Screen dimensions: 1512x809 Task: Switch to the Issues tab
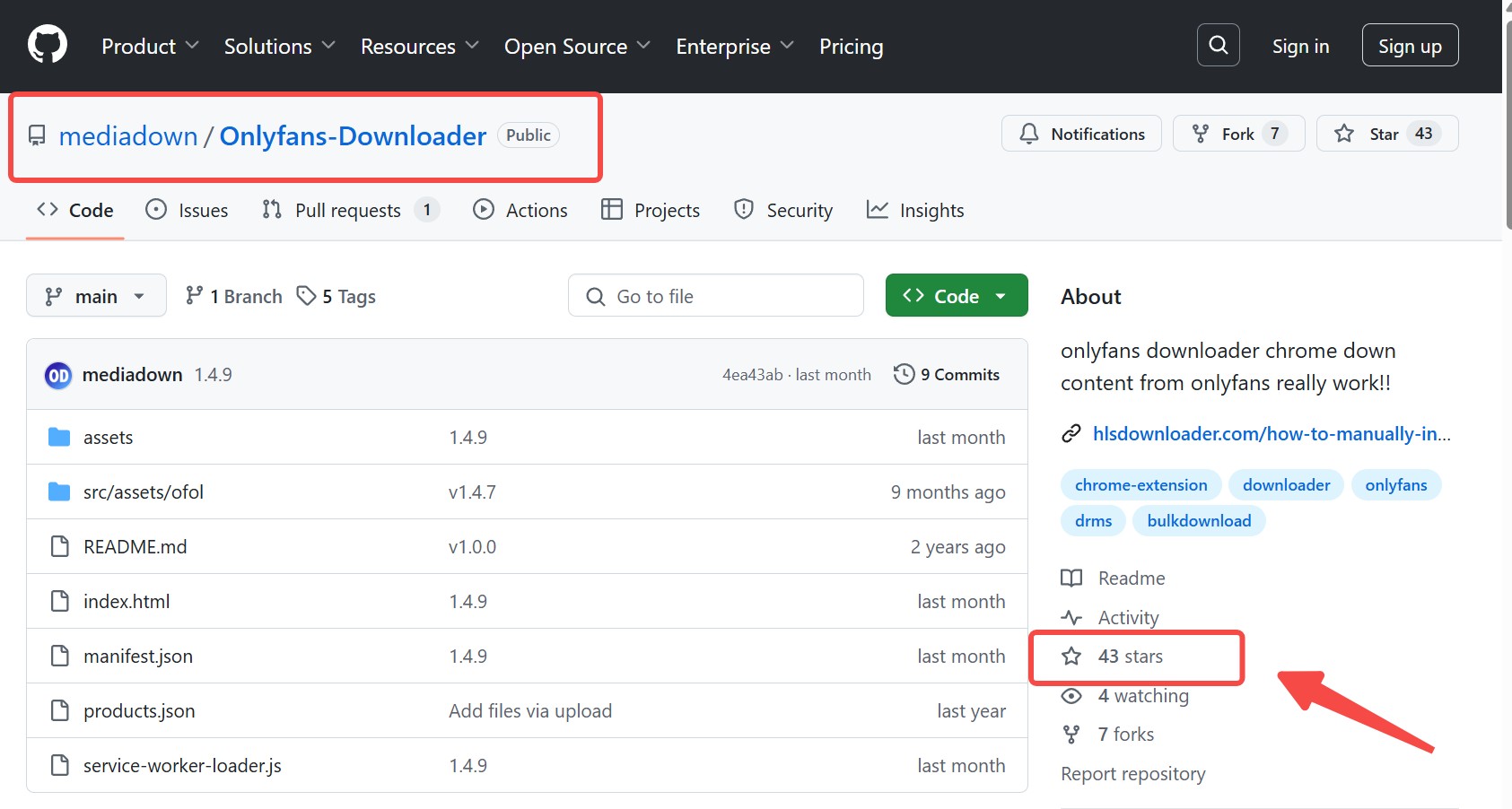coord(187,210)
